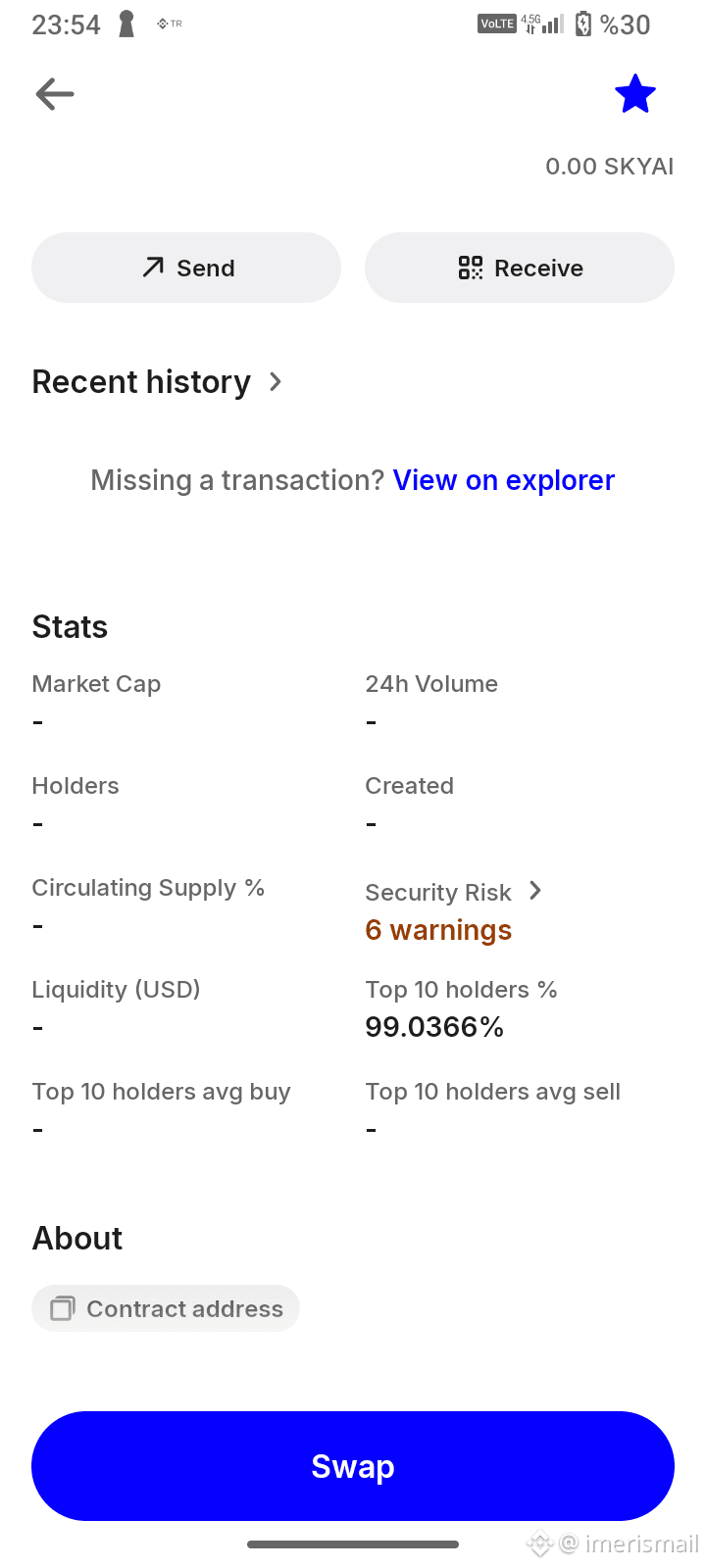The width and height of the screenshot is (706, 1568).
Task: Expand Recent history chevron
Action: tap(276, 382)
